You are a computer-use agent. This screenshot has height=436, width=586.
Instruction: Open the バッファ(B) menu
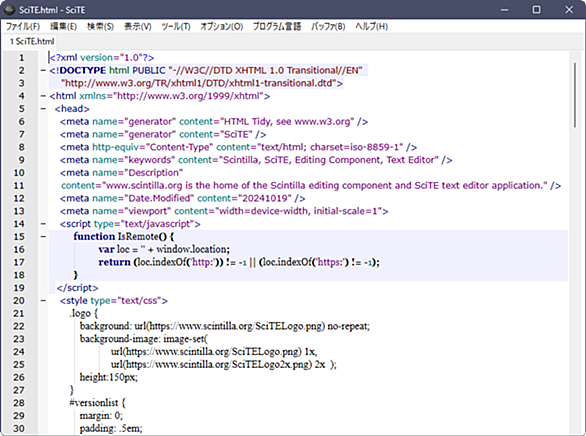[328, 27]
